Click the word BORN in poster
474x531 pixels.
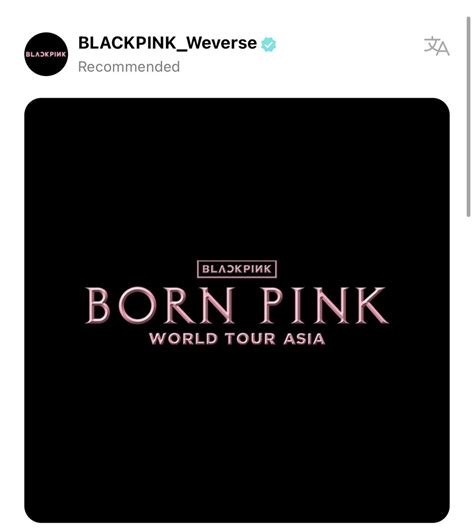click(160, 305)
